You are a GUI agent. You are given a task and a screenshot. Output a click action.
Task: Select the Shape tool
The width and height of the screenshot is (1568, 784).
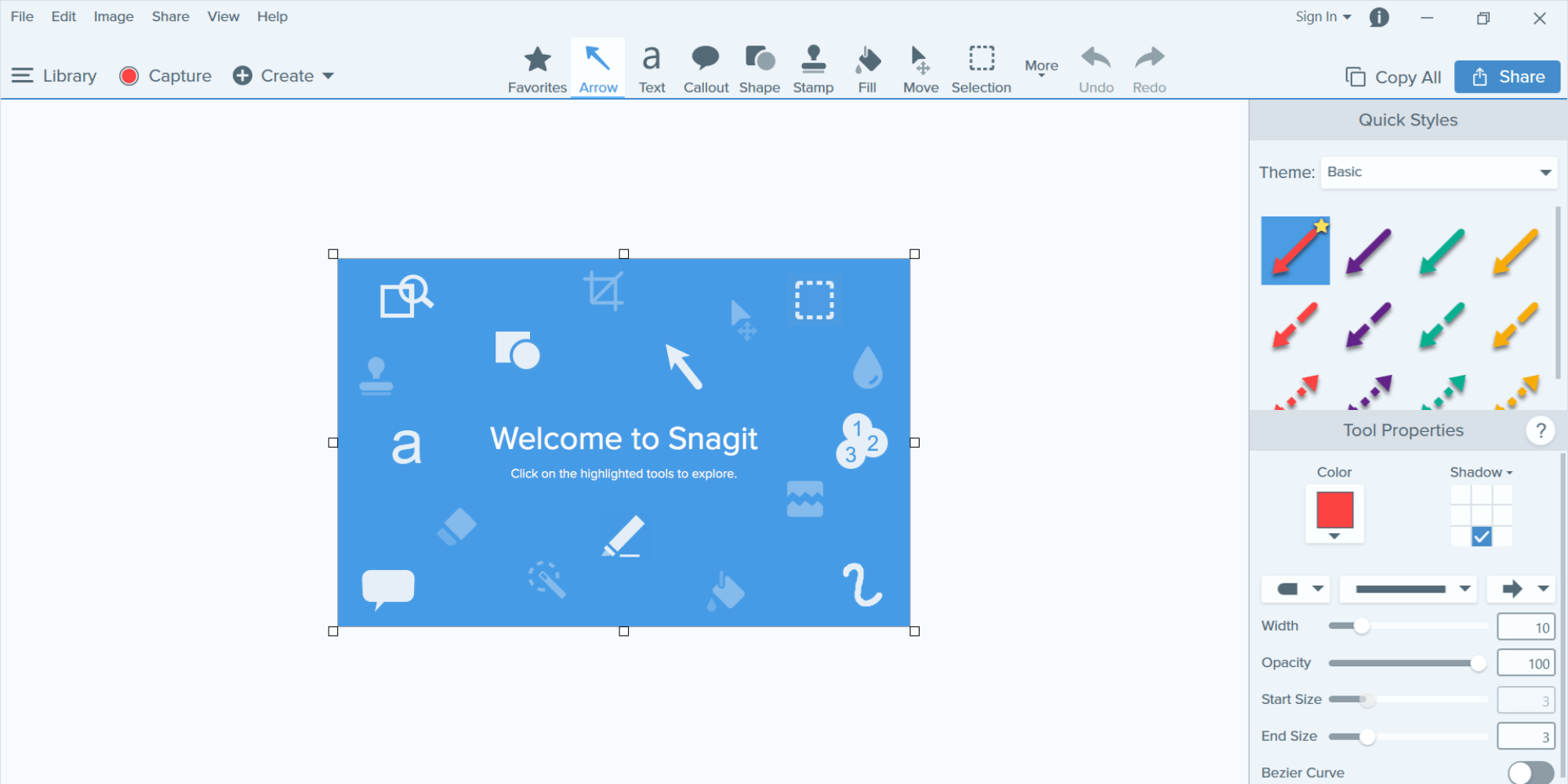click(x=759, y=69)
